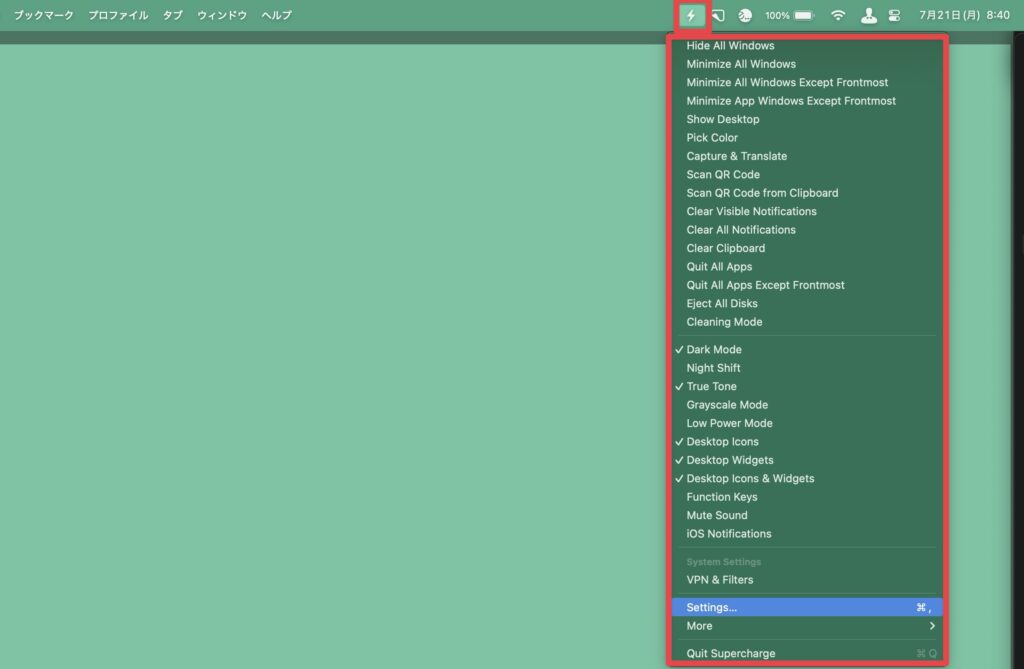Open VPN & Filters system settings
The image size is (1024, 669).
point(807,579)
